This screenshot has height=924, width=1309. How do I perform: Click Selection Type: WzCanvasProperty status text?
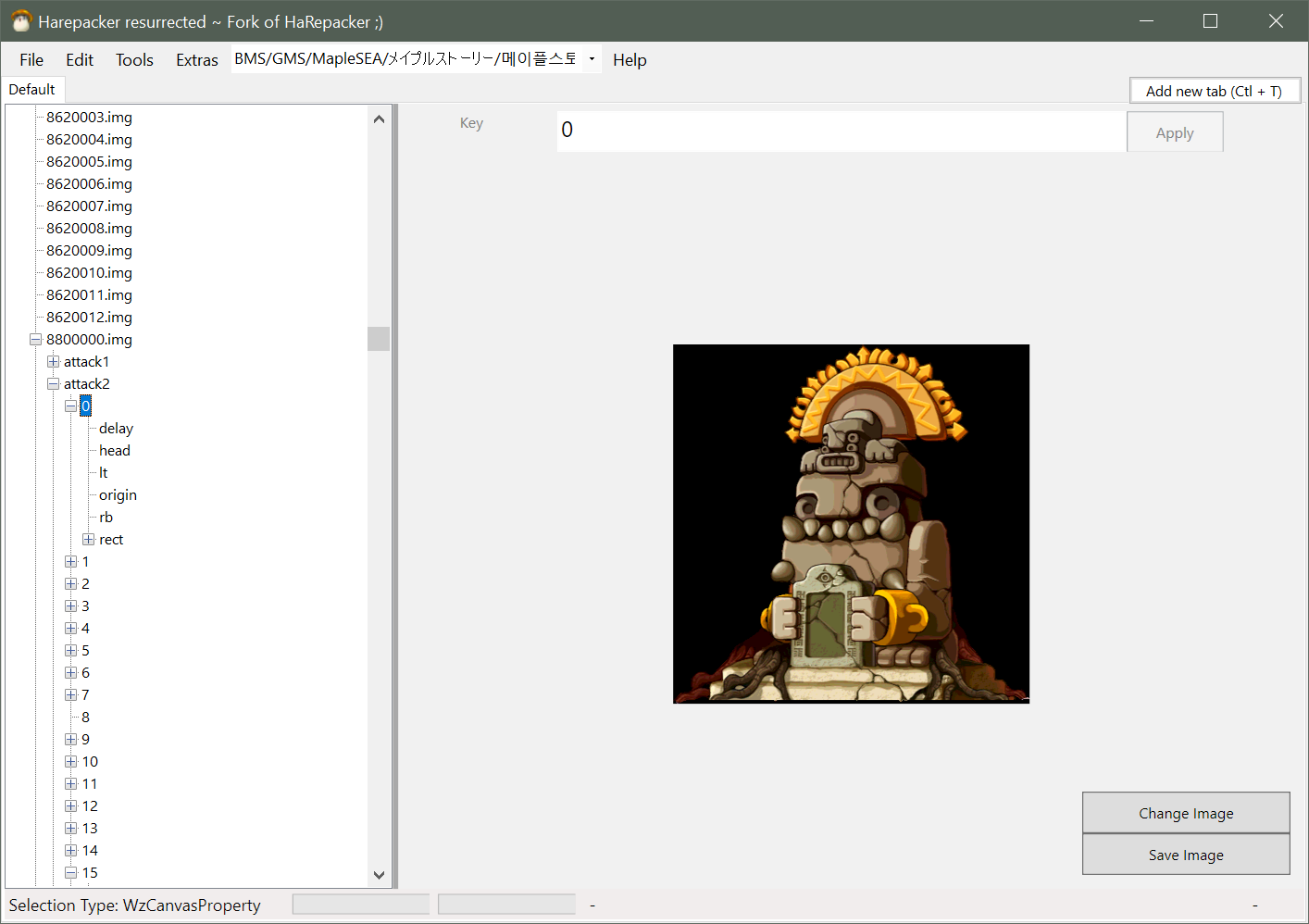(x=135, y=905)
